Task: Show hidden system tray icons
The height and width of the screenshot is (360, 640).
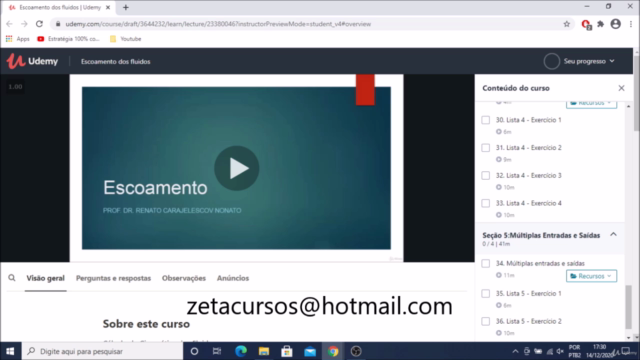Action: [x=515, y=351]
